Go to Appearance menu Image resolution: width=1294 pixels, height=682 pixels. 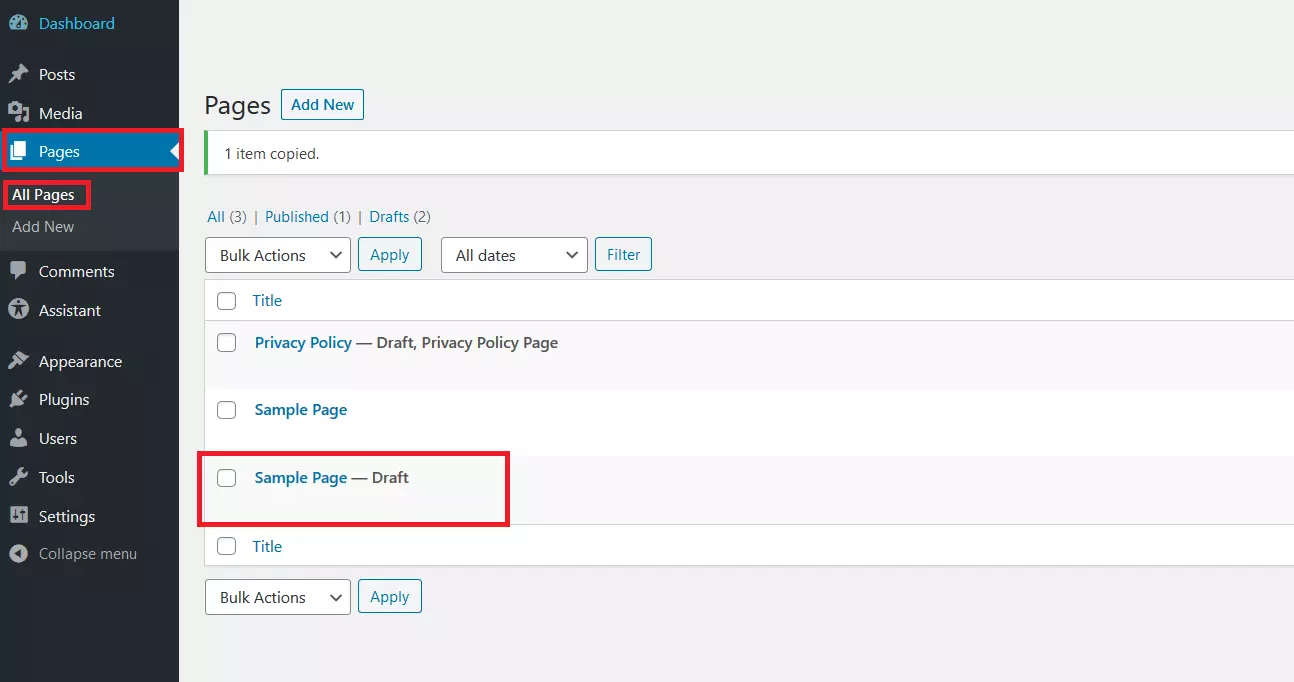click(x=80, y=361)
